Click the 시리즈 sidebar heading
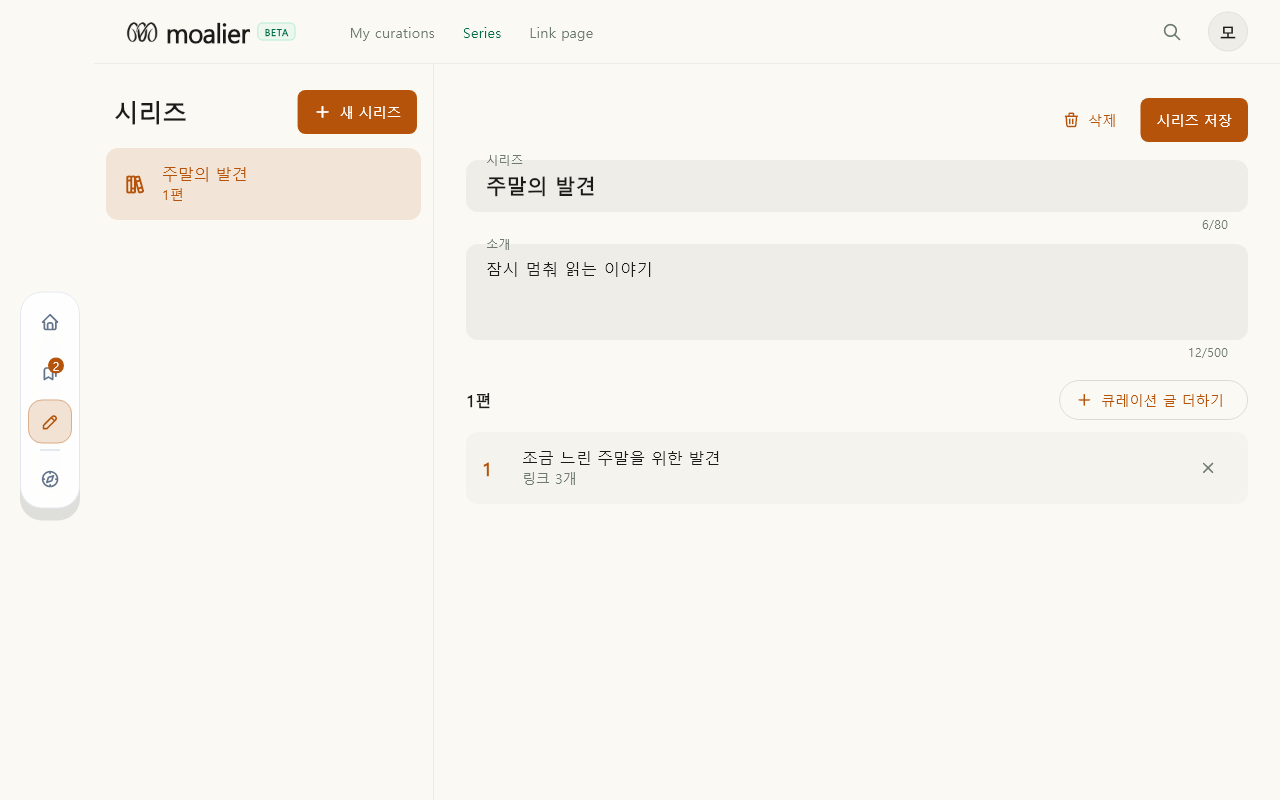 (x=151, y=112)
